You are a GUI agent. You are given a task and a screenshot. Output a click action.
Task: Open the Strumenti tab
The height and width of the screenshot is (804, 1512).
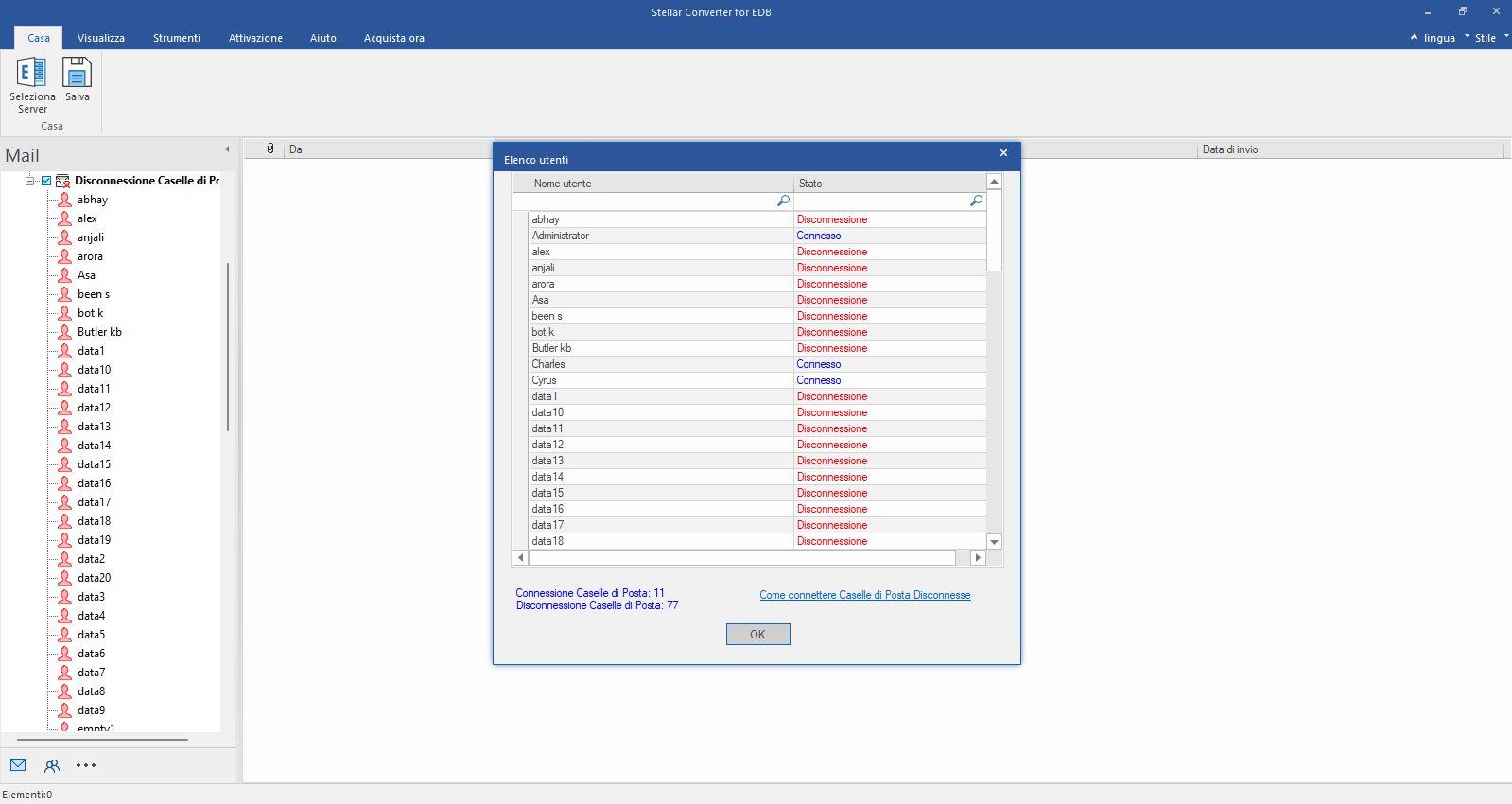point(177,38)
